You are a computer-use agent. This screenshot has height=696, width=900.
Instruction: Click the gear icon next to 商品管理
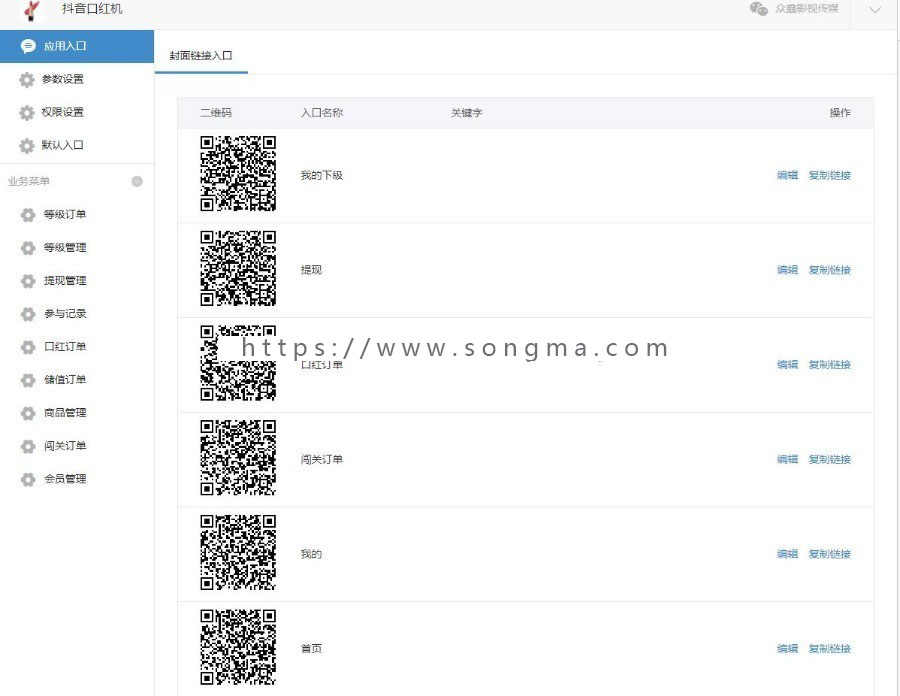click(28, 413)
